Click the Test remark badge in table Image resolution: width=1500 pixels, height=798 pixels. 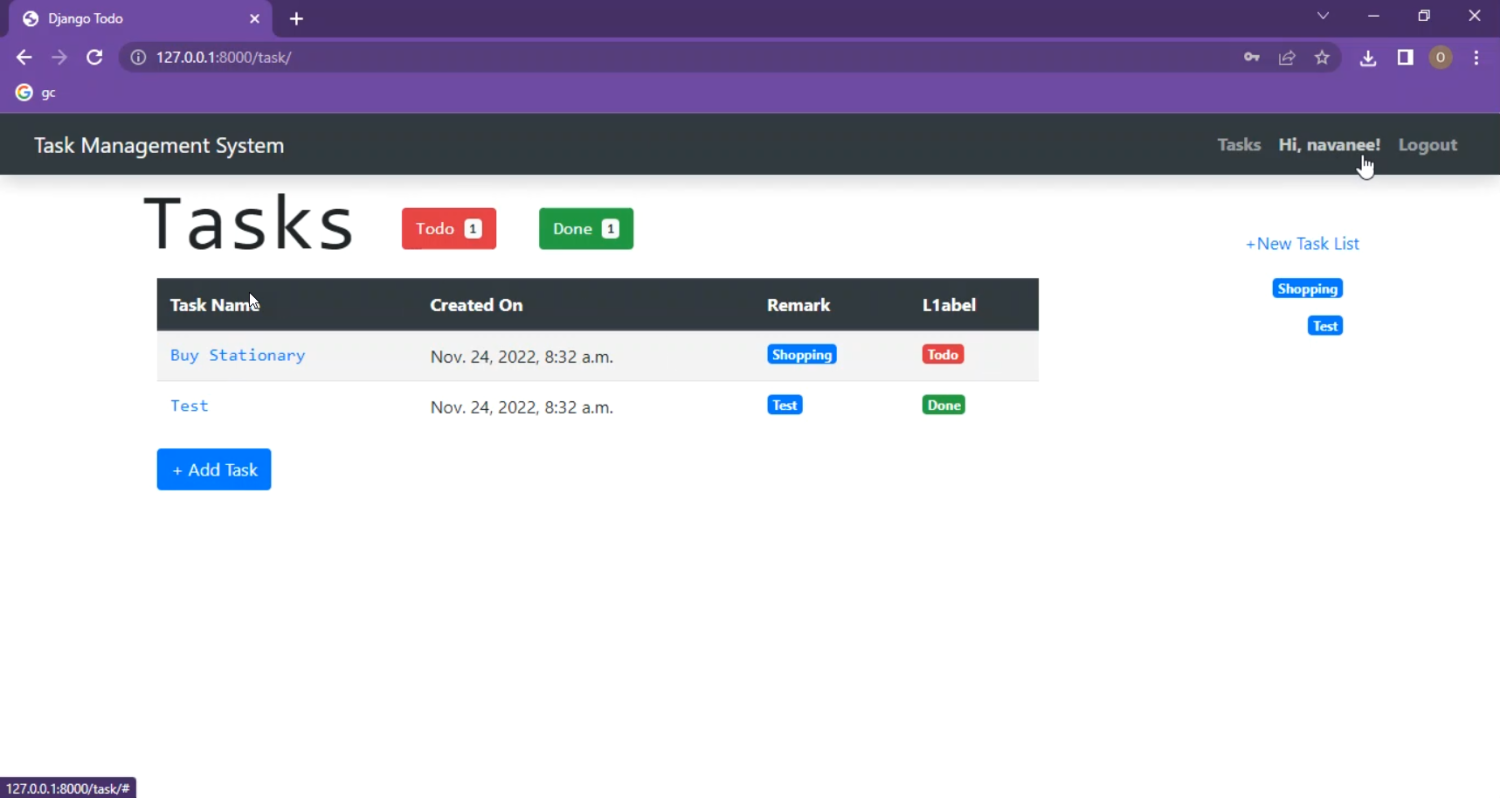click(x=785, y=405)
